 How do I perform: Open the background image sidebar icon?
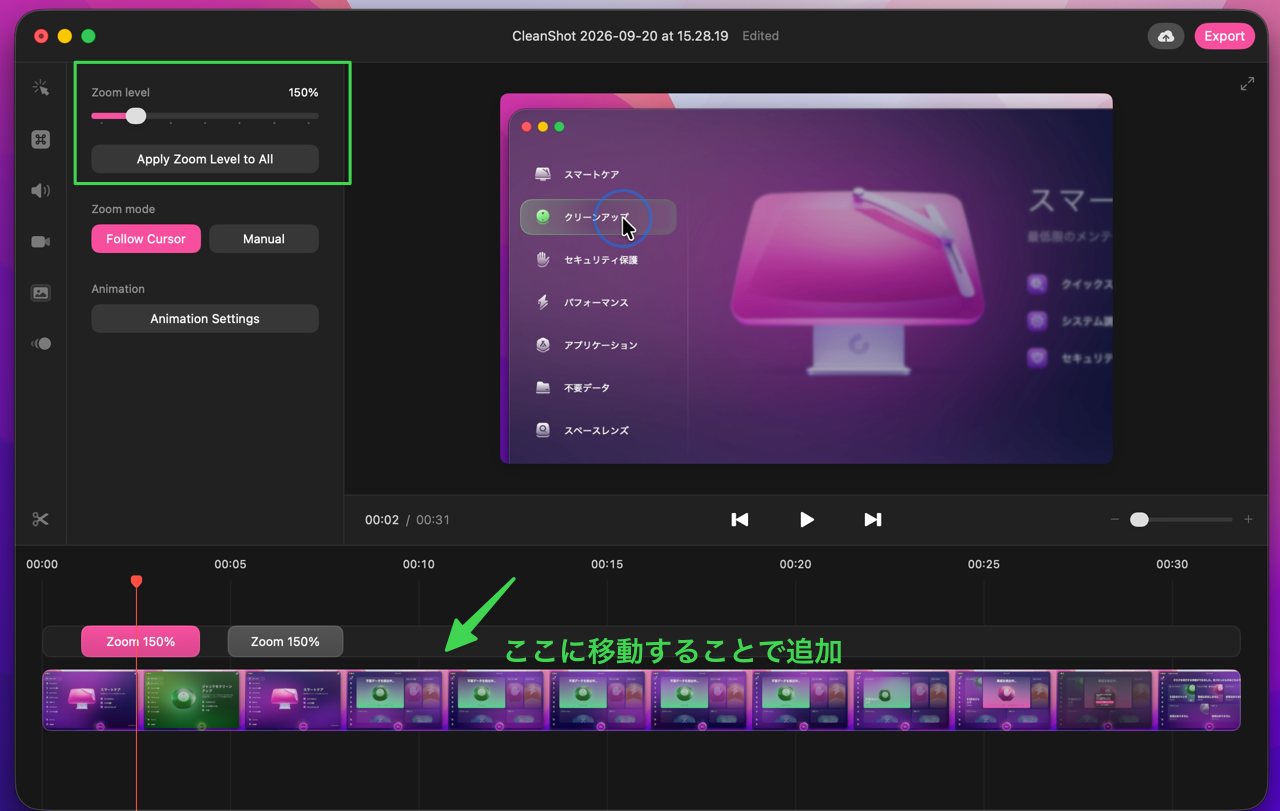(x=40, y=293)
